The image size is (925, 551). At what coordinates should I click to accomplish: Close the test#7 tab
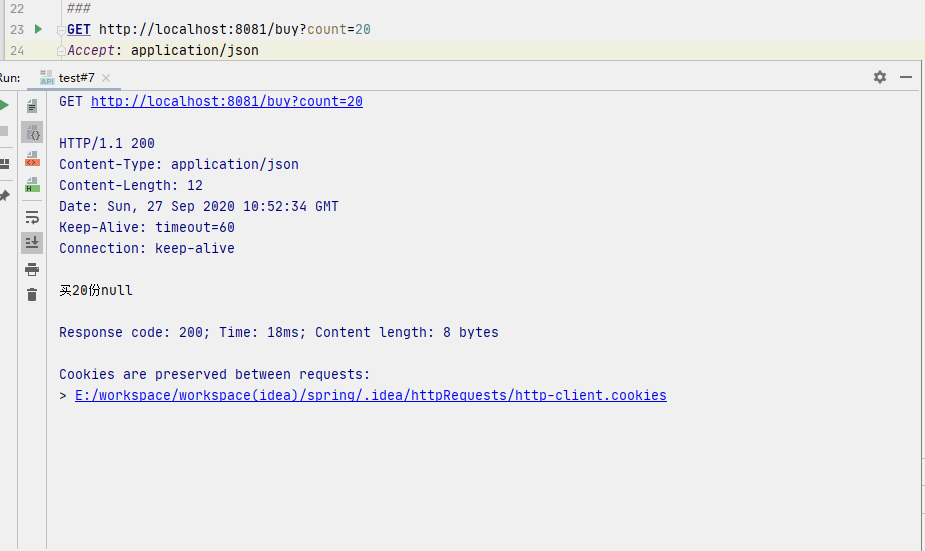(106, 78)
